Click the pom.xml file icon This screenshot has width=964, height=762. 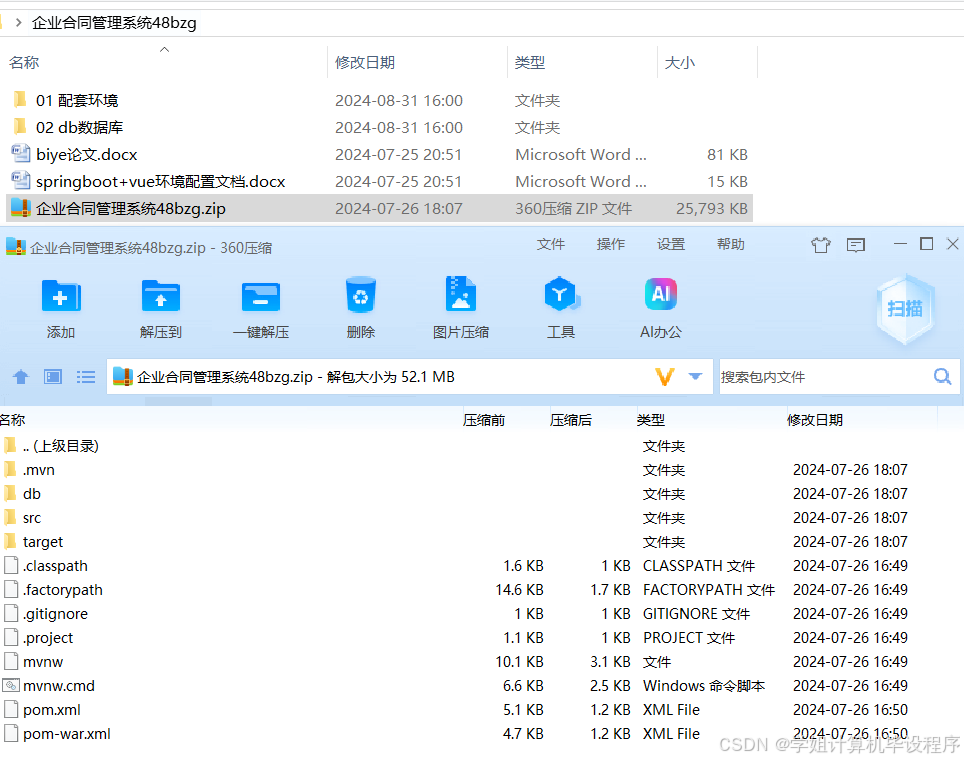tap(11, 709)
